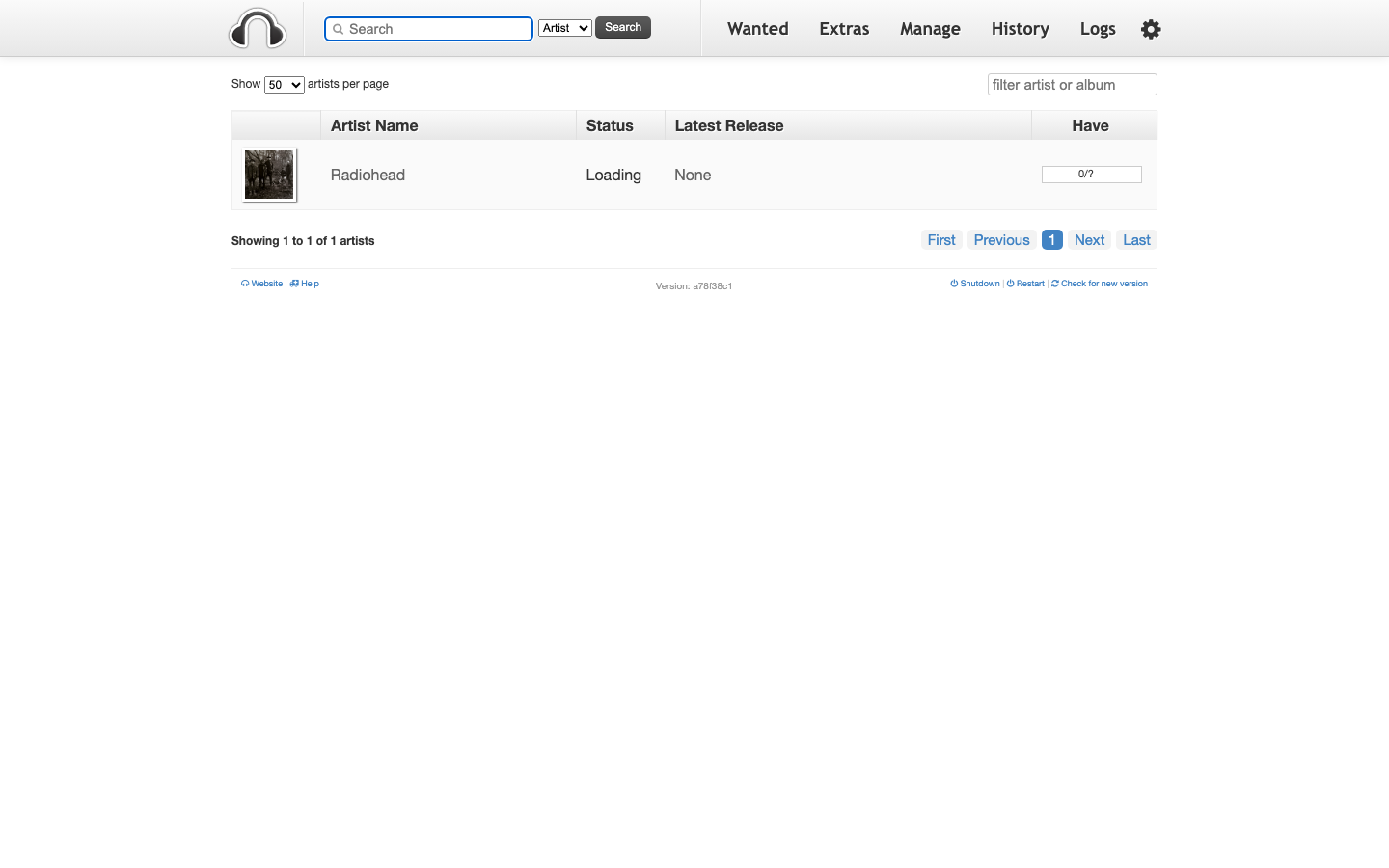
Task: Open the Wanted page
Action: (x=758, y=29)
